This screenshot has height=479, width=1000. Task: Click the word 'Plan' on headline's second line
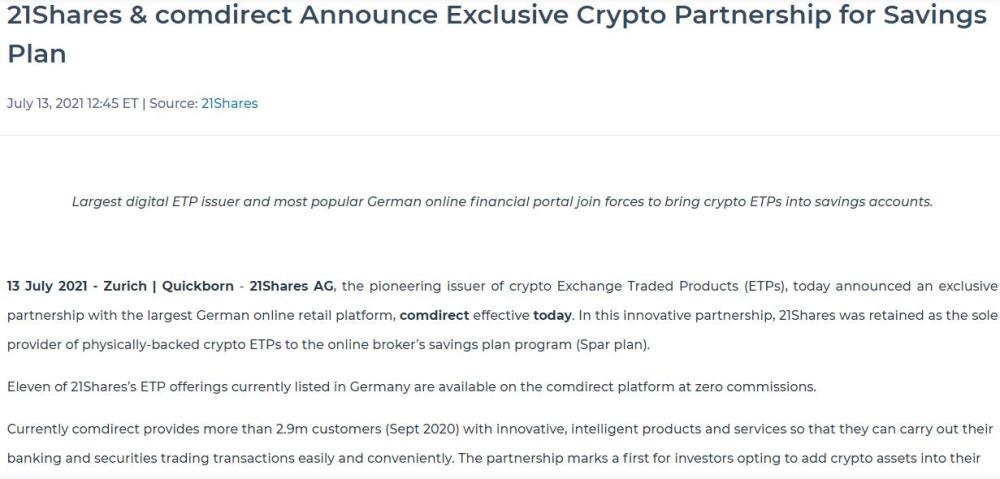click(37, 53)
